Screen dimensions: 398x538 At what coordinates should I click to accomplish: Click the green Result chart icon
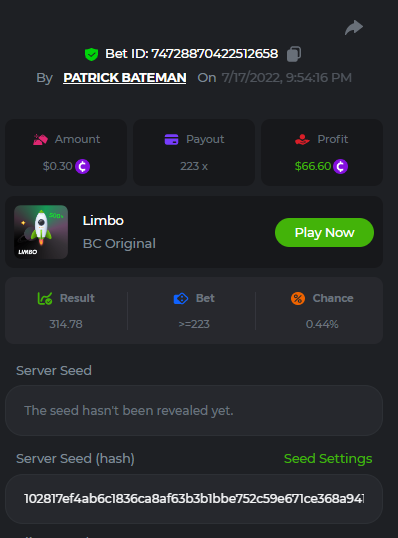point(45,299)
